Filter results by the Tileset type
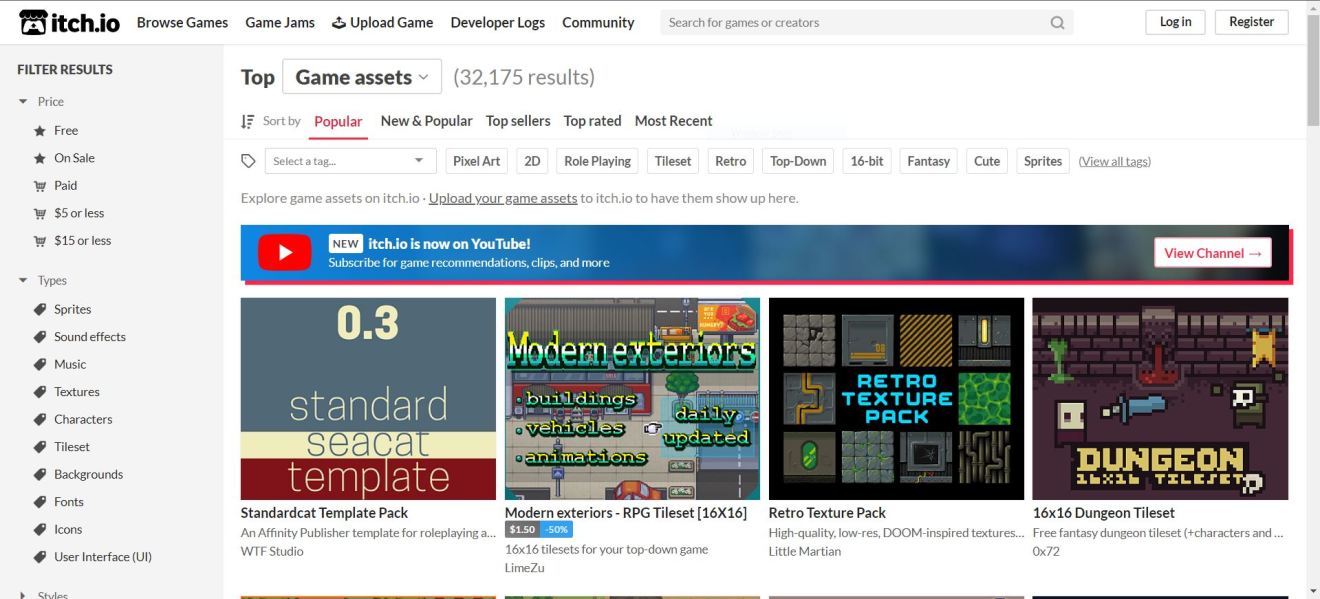 click(71, 446)
